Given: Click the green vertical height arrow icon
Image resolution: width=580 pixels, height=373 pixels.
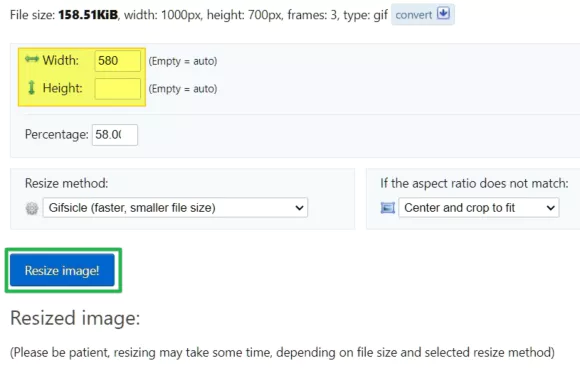Looking at the screenshot, I should tap(31, 88).
